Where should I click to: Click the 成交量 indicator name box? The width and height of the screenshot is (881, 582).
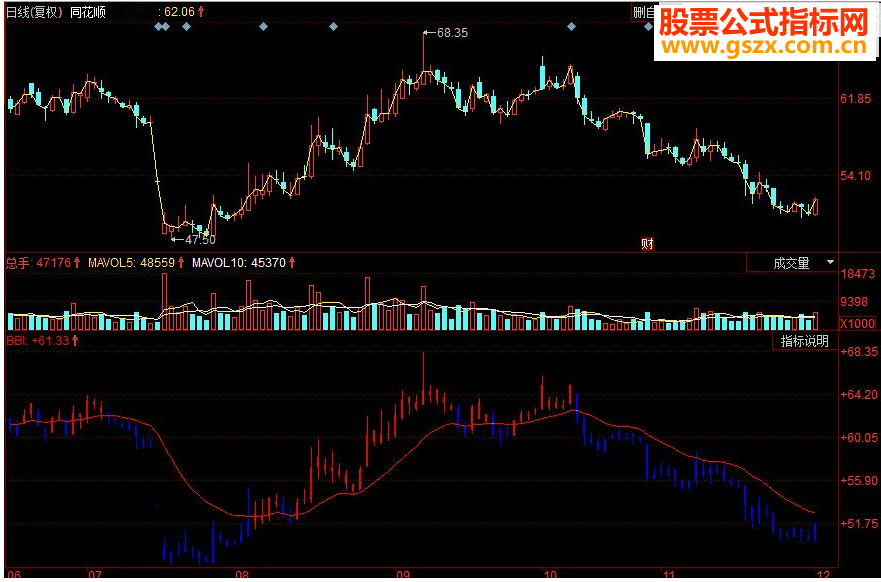point(792,263)
